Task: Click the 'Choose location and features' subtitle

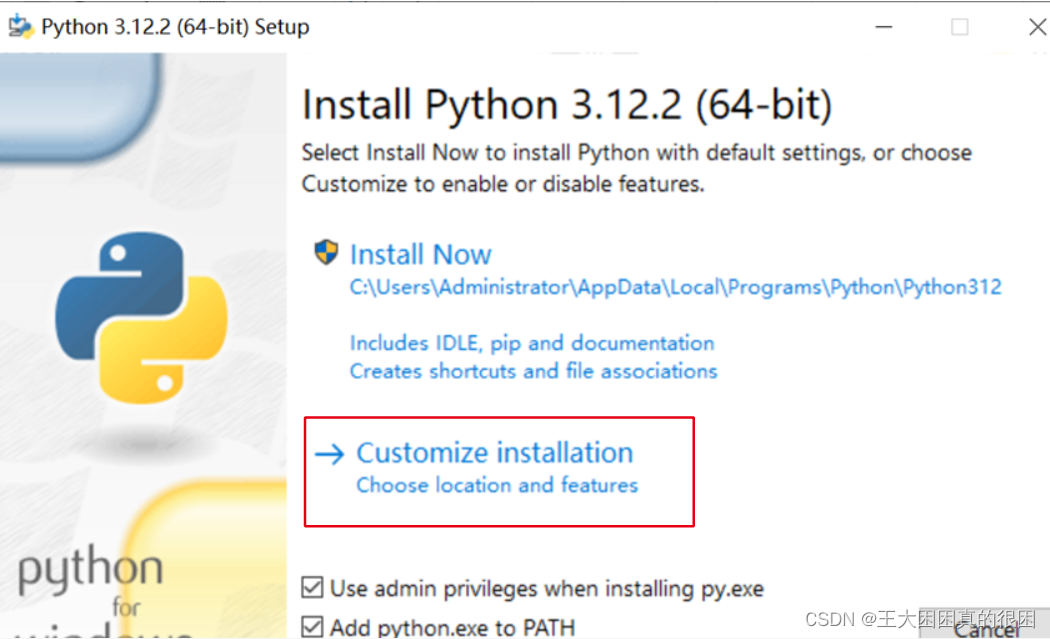Action: (497, 485)
